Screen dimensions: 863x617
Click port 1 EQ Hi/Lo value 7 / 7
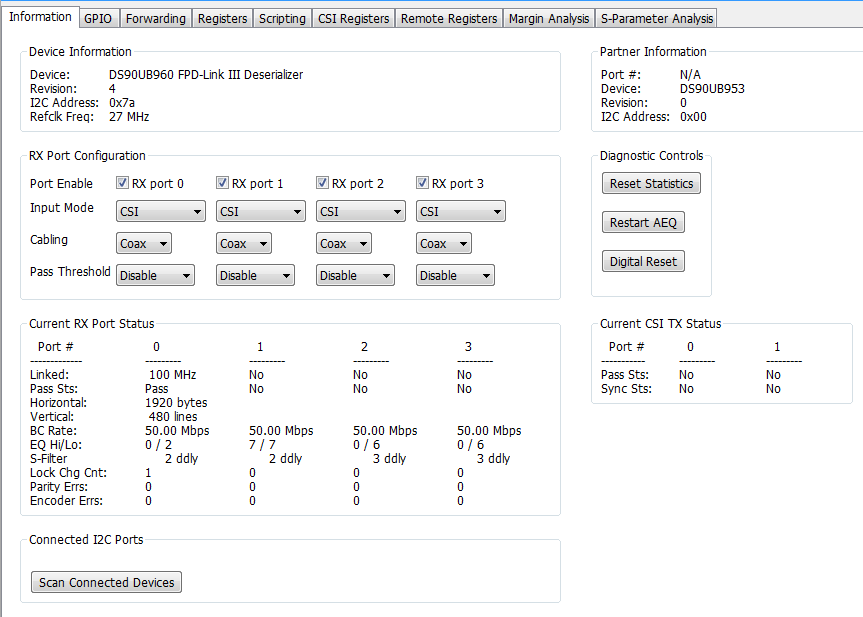tap(262, 445)
